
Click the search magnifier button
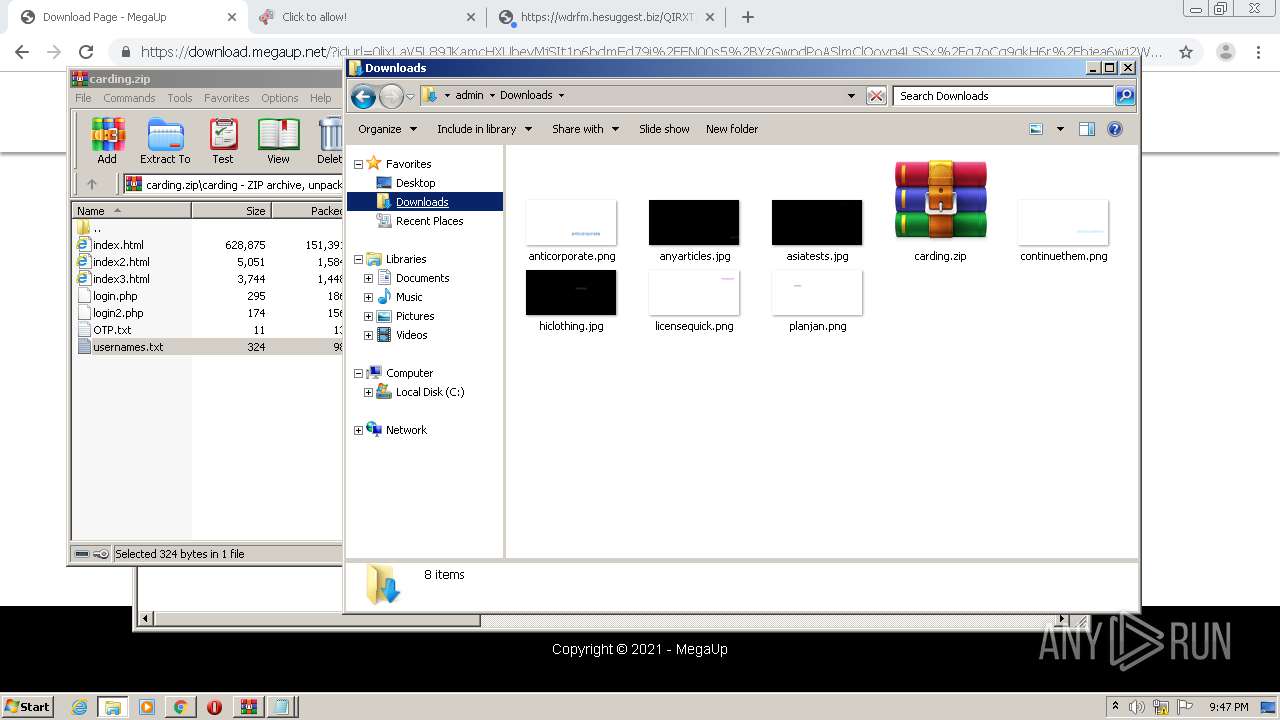click(x=1125, y=96)
